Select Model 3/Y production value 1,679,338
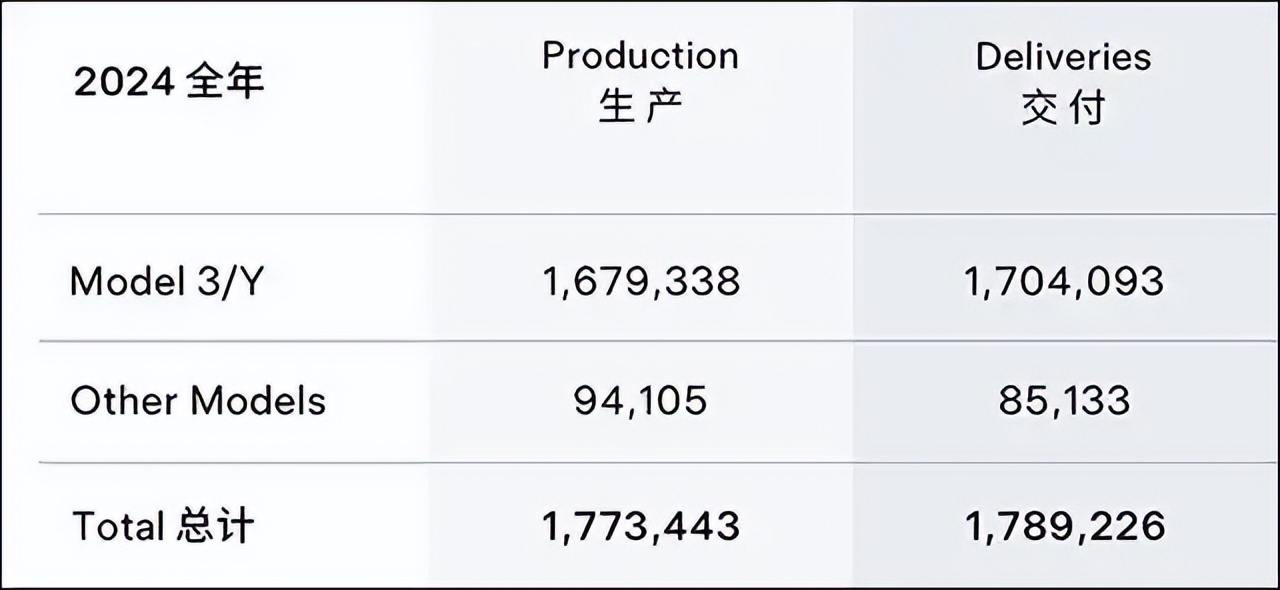Screen dimensions: 1280x590 [x=641, y=282]
